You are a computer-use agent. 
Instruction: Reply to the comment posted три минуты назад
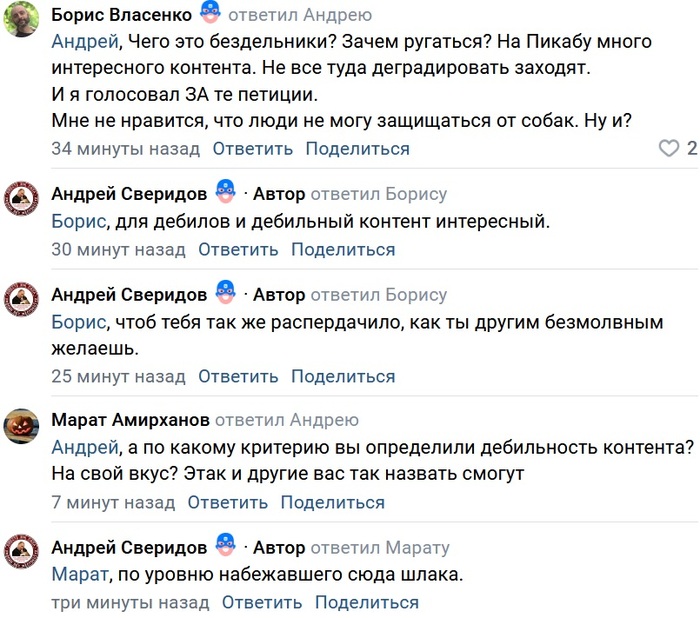point(262,603)
